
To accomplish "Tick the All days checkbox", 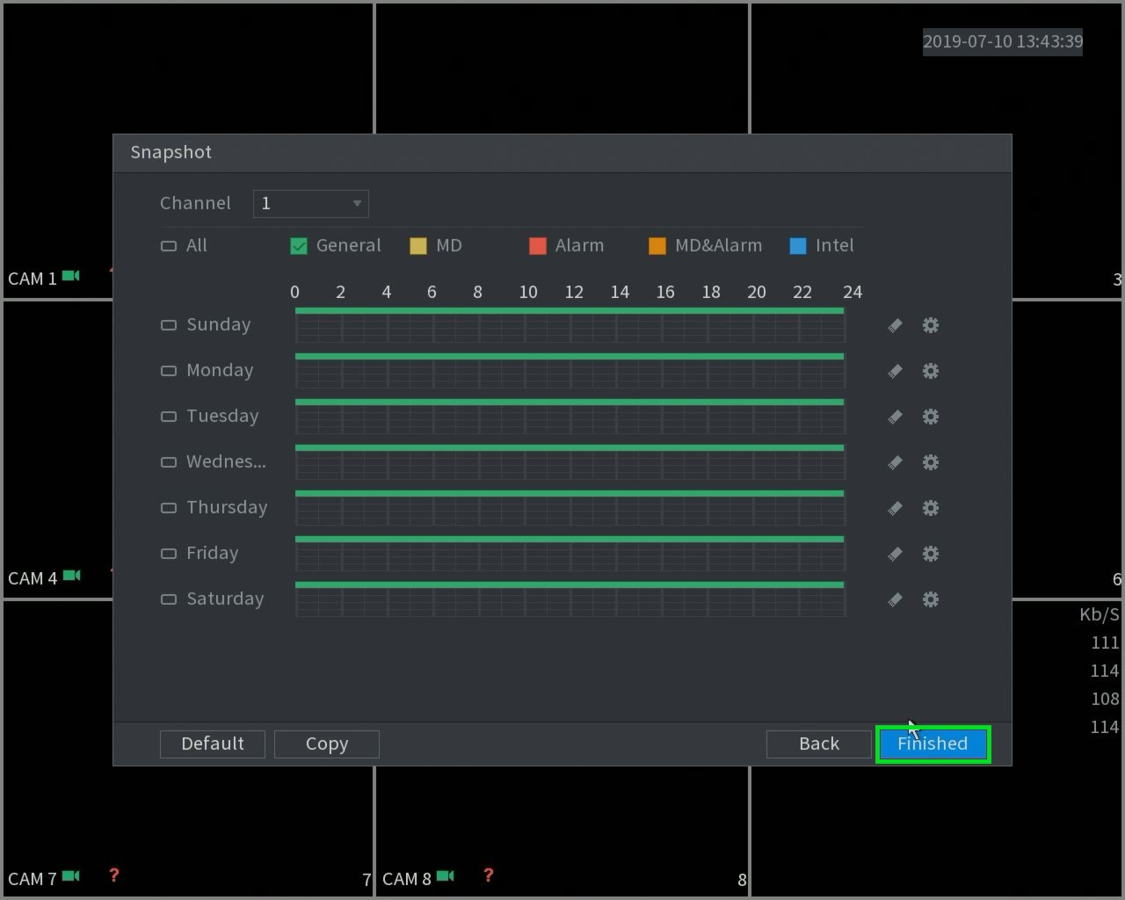I will pos(169,246).
